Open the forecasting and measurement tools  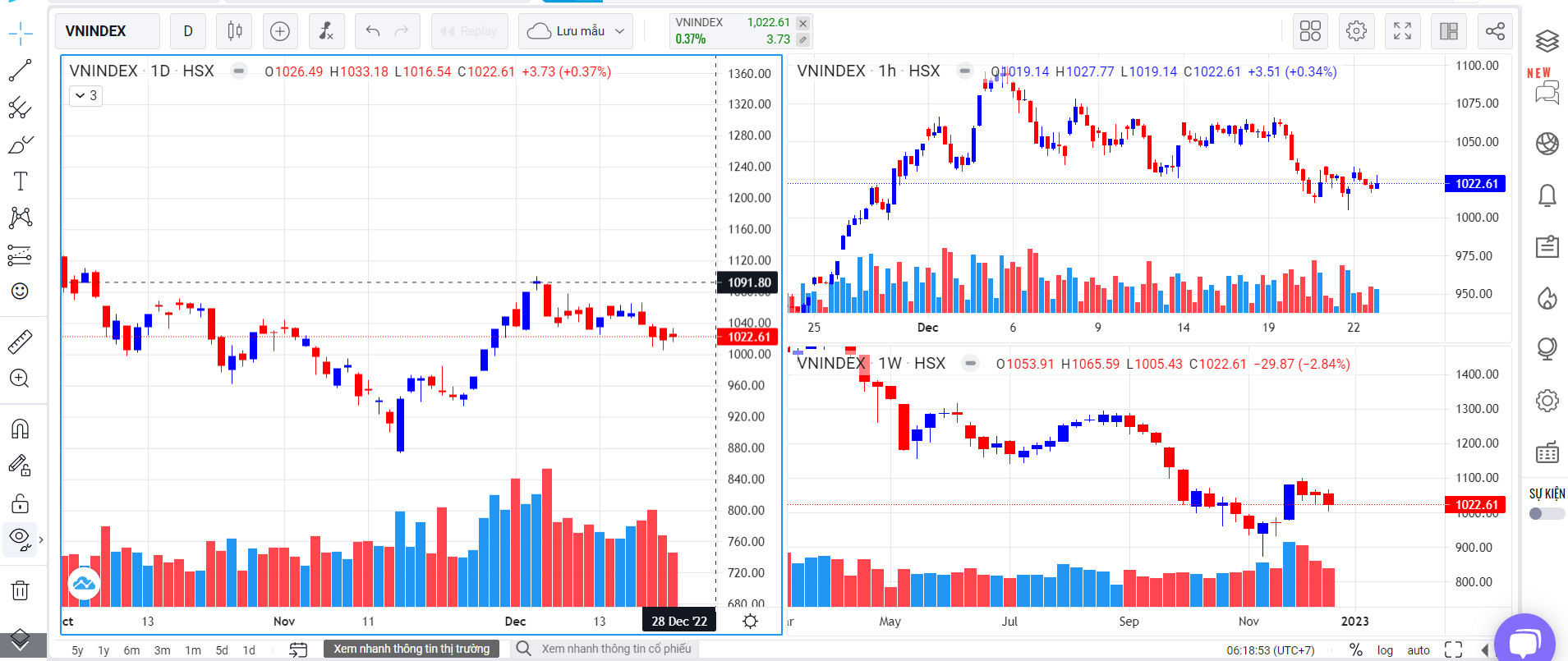coord(21,255)
